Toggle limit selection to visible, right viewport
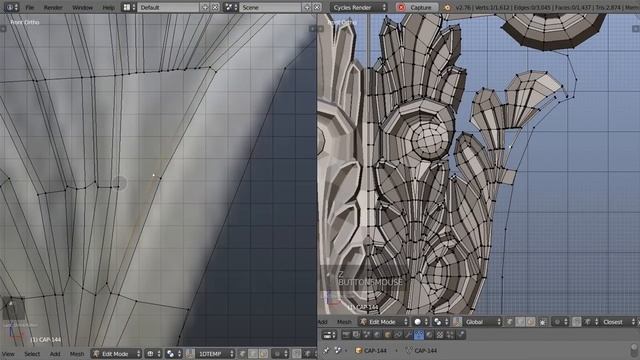The image size is (640, 360). click(x=542, y=322)
